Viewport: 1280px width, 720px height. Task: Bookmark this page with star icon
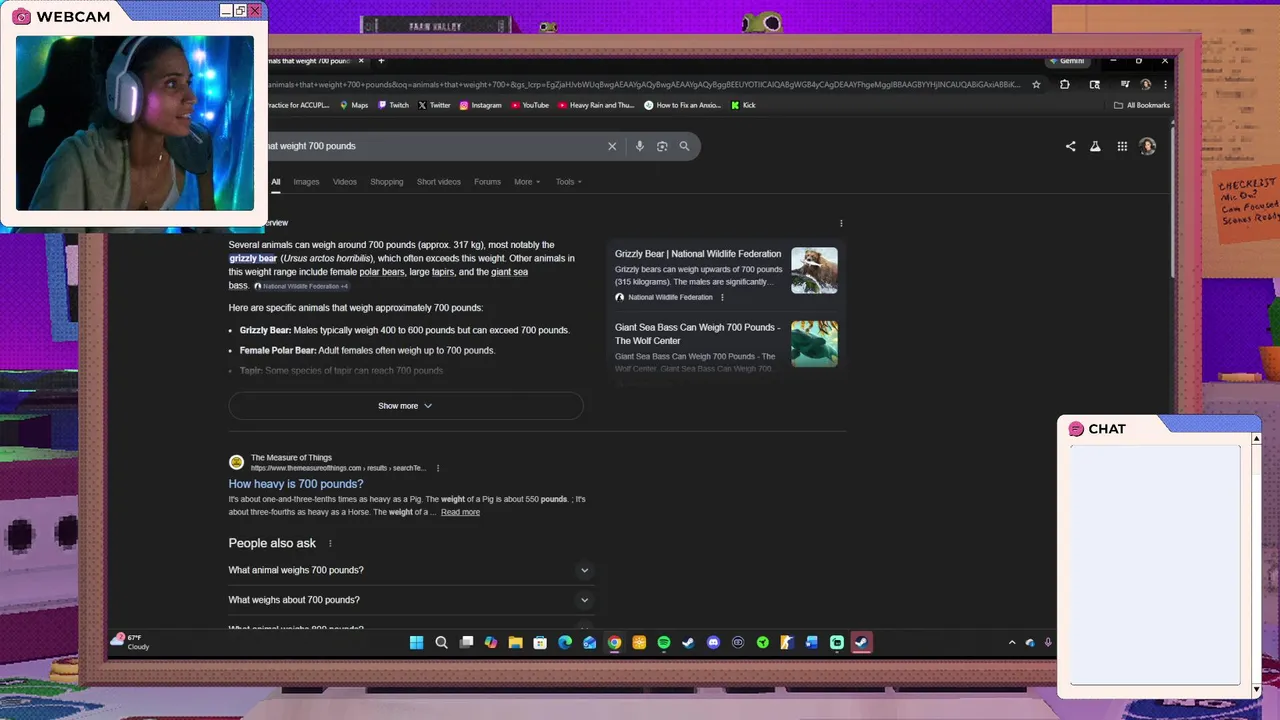1036,85
